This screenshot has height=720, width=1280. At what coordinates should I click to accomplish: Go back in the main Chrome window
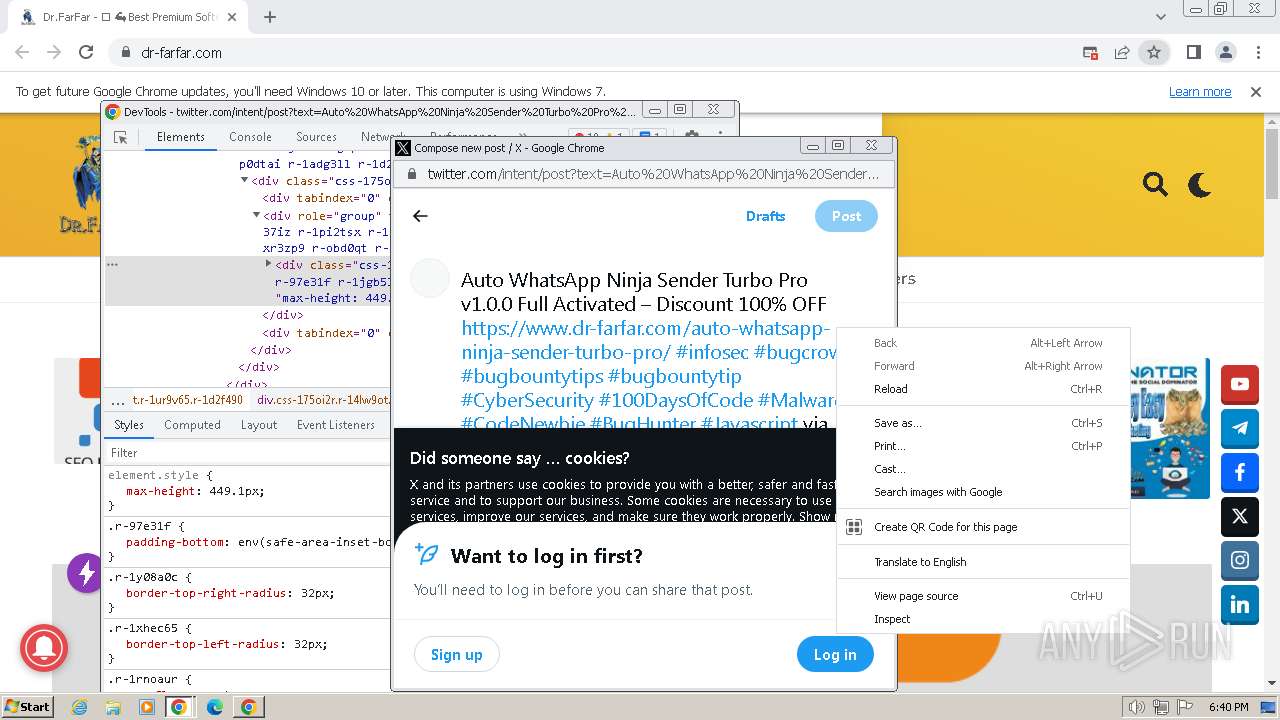pyautogui.click(x=22, y=52)
